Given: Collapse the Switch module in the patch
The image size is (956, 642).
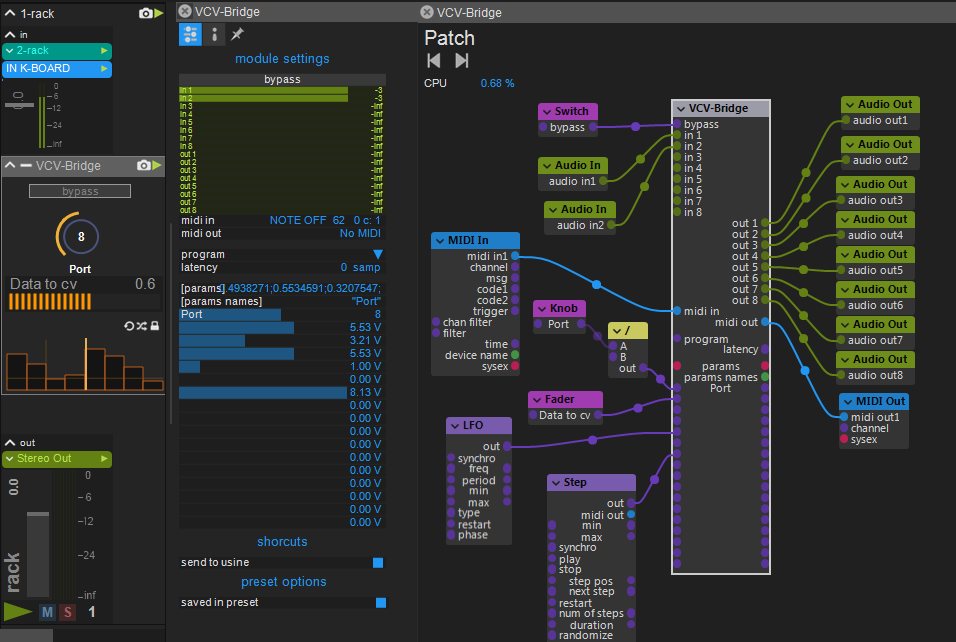Looking at the screenshot, I should pos(546,112).
